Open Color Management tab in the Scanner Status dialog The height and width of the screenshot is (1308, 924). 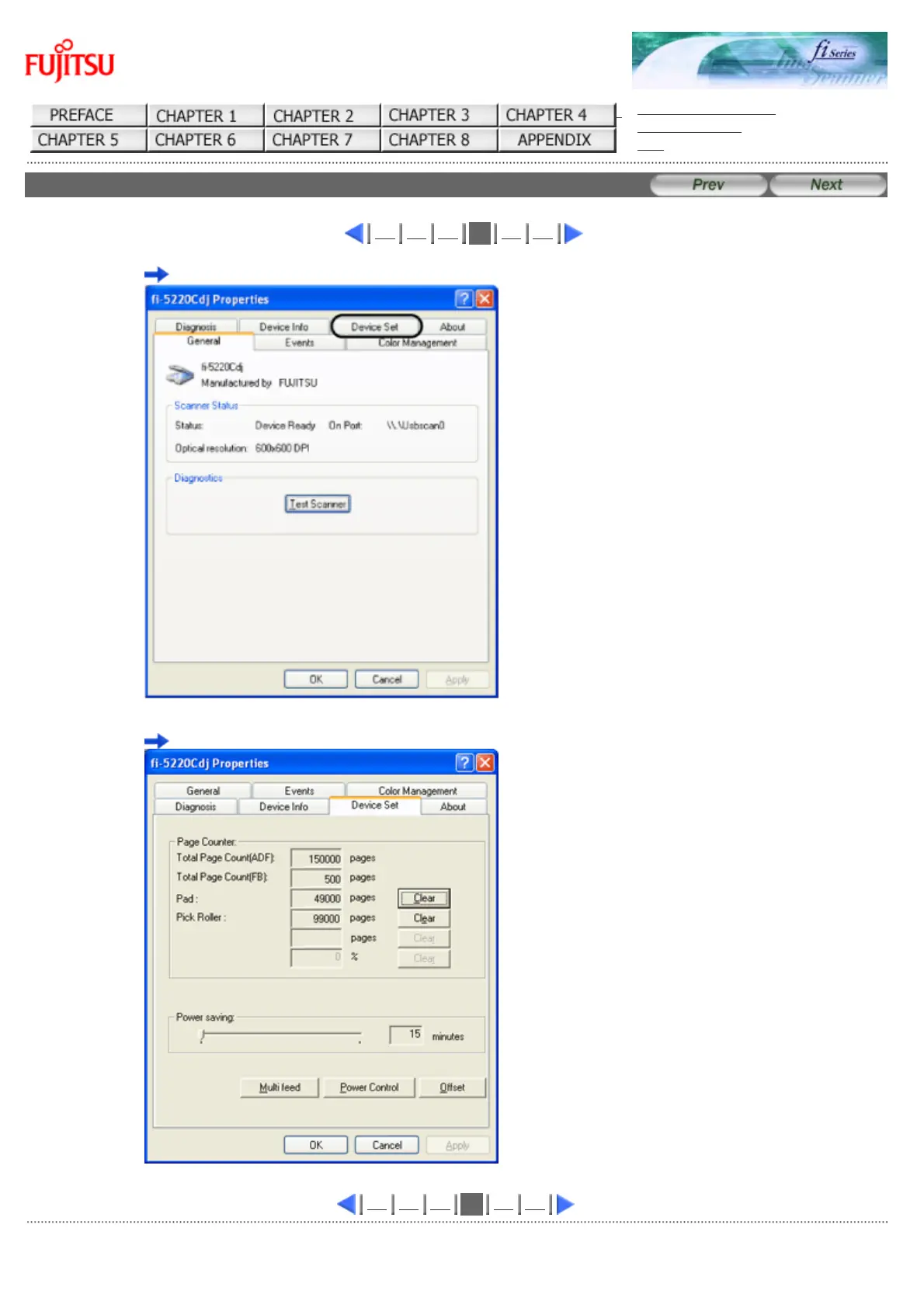tap(417, 343)
